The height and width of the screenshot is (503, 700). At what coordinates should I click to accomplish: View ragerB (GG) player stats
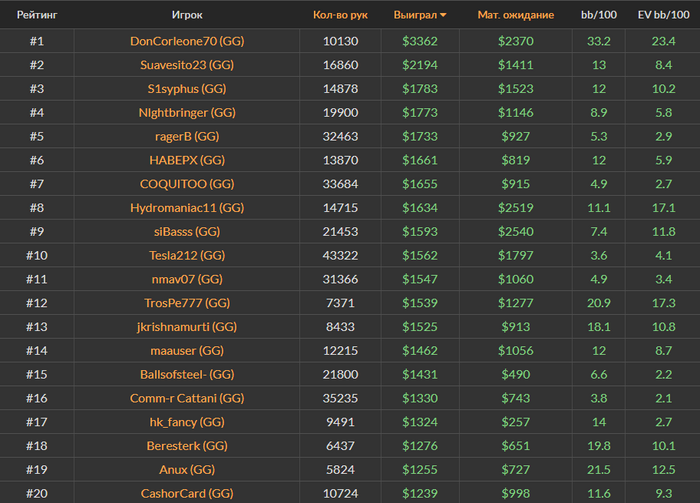point(187,136)
